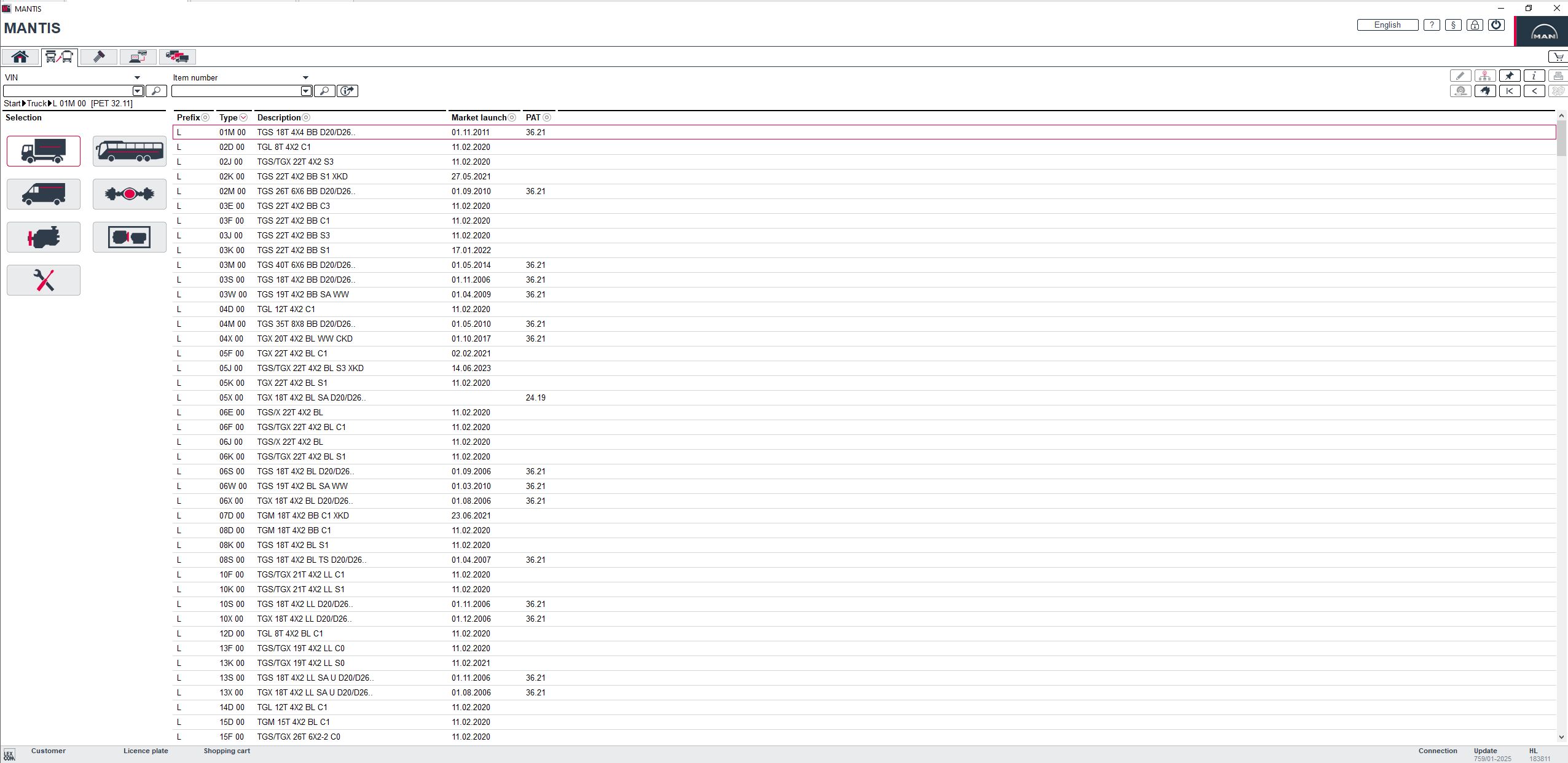Select row 03W 00 TGS 19T 4X2 BB SA WW

coord(864,294)
